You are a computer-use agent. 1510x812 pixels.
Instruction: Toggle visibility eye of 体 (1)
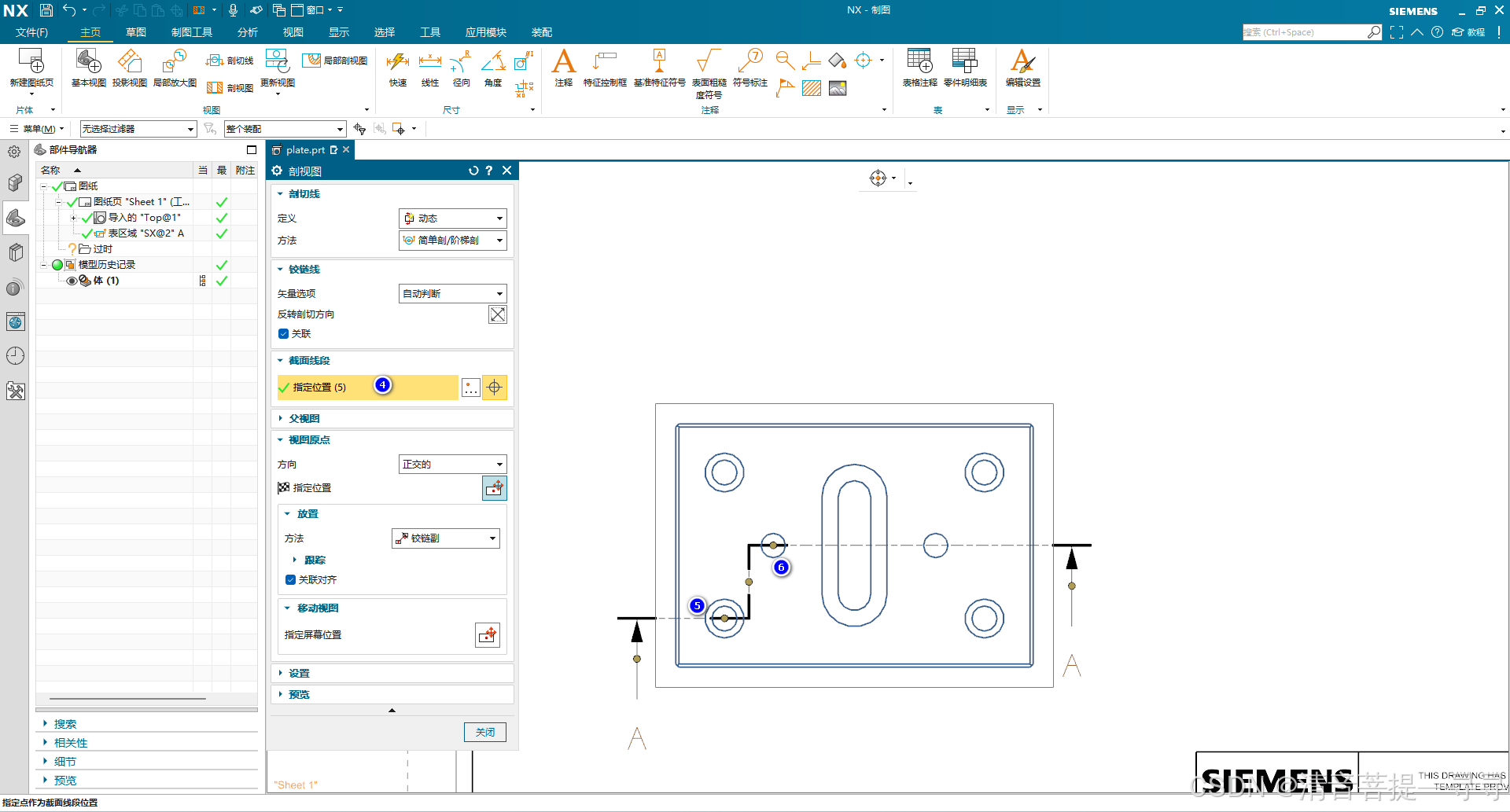click(72, 281)
